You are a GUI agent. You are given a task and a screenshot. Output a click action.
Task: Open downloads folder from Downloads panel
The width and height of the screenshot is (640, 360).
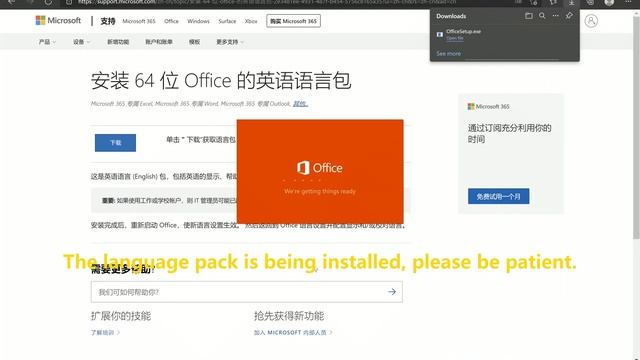coord(529,16)
